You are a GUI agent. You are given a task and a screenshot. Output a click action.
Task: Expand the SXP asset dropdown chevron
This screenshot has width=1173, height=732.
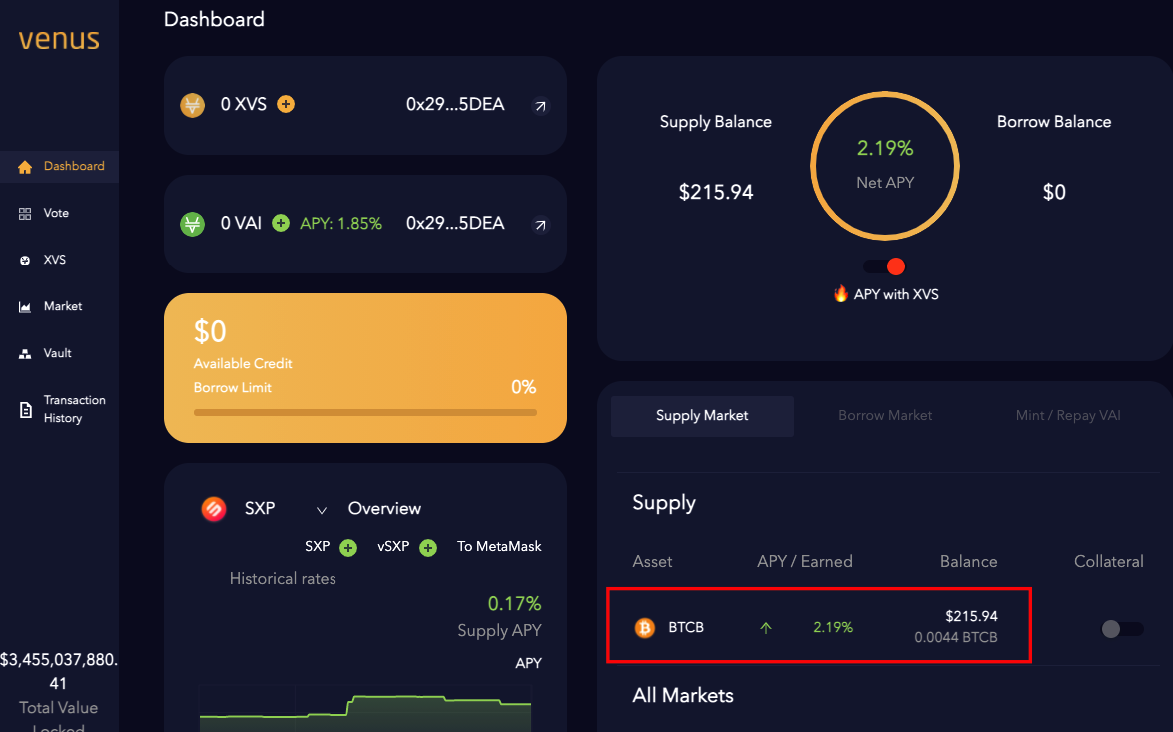[x=322, y=510]
